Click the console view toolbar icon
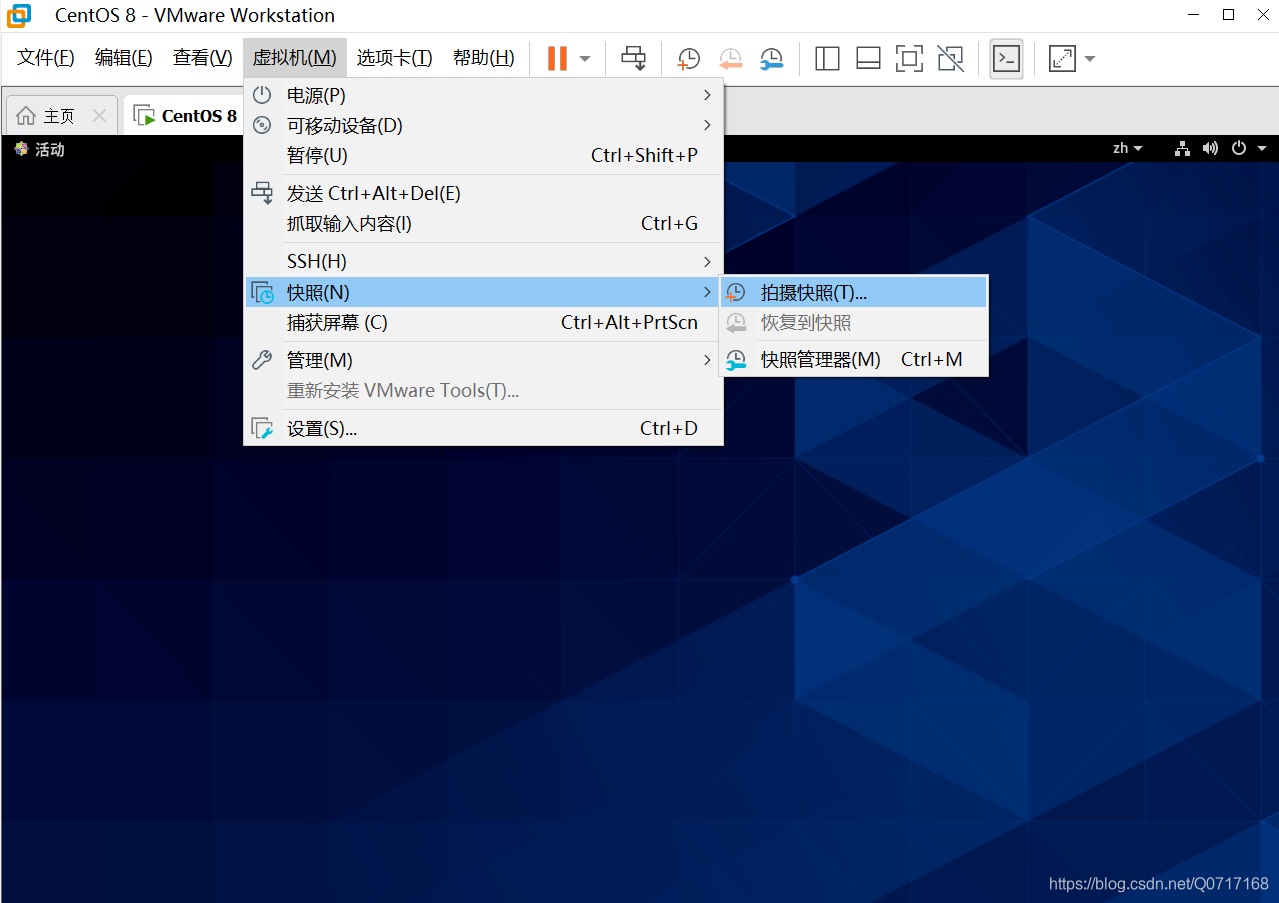Screen dimensions: 1279x903 click(1006, 59)
